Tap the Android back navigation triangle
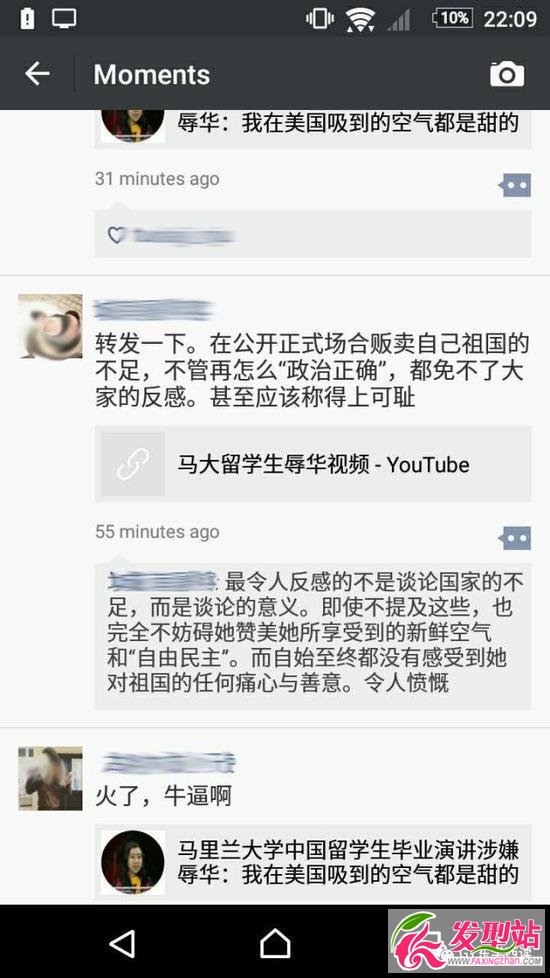Image resolution: width=550 pixels, height=978 pixels. tap(122, 942)
